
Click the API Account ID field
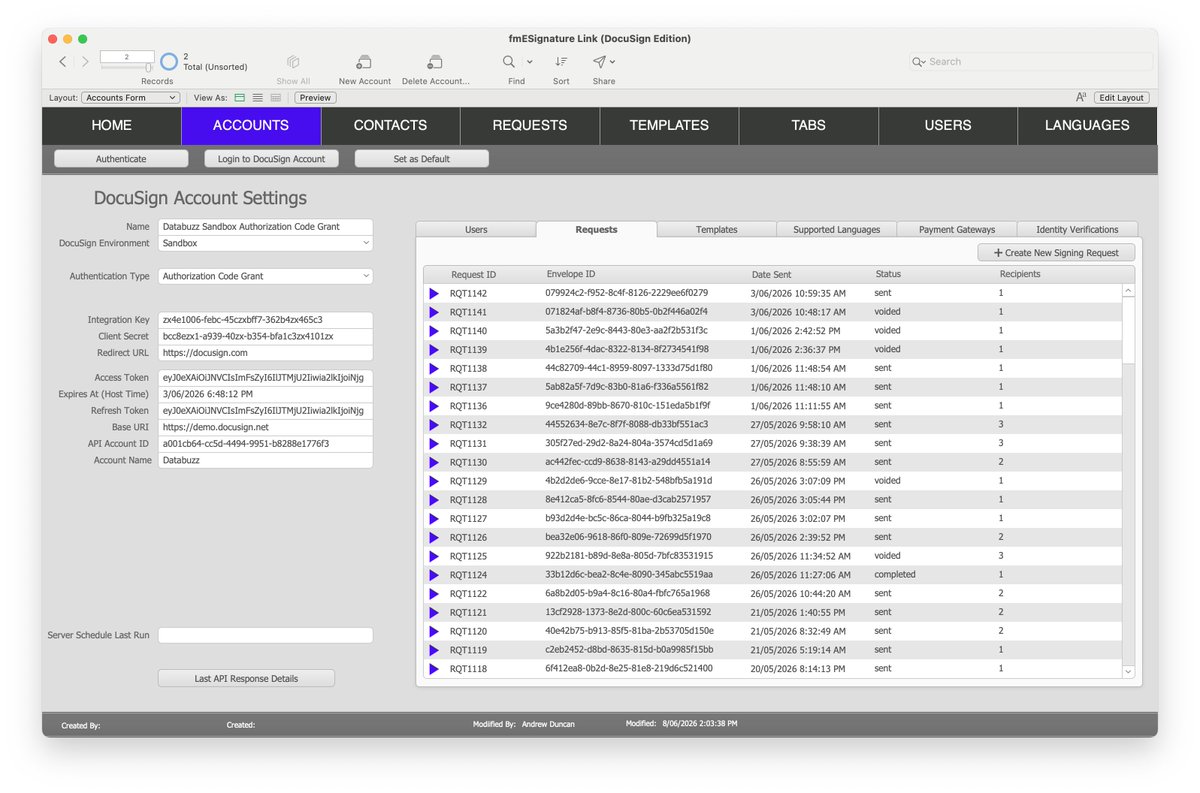(265, 444)
